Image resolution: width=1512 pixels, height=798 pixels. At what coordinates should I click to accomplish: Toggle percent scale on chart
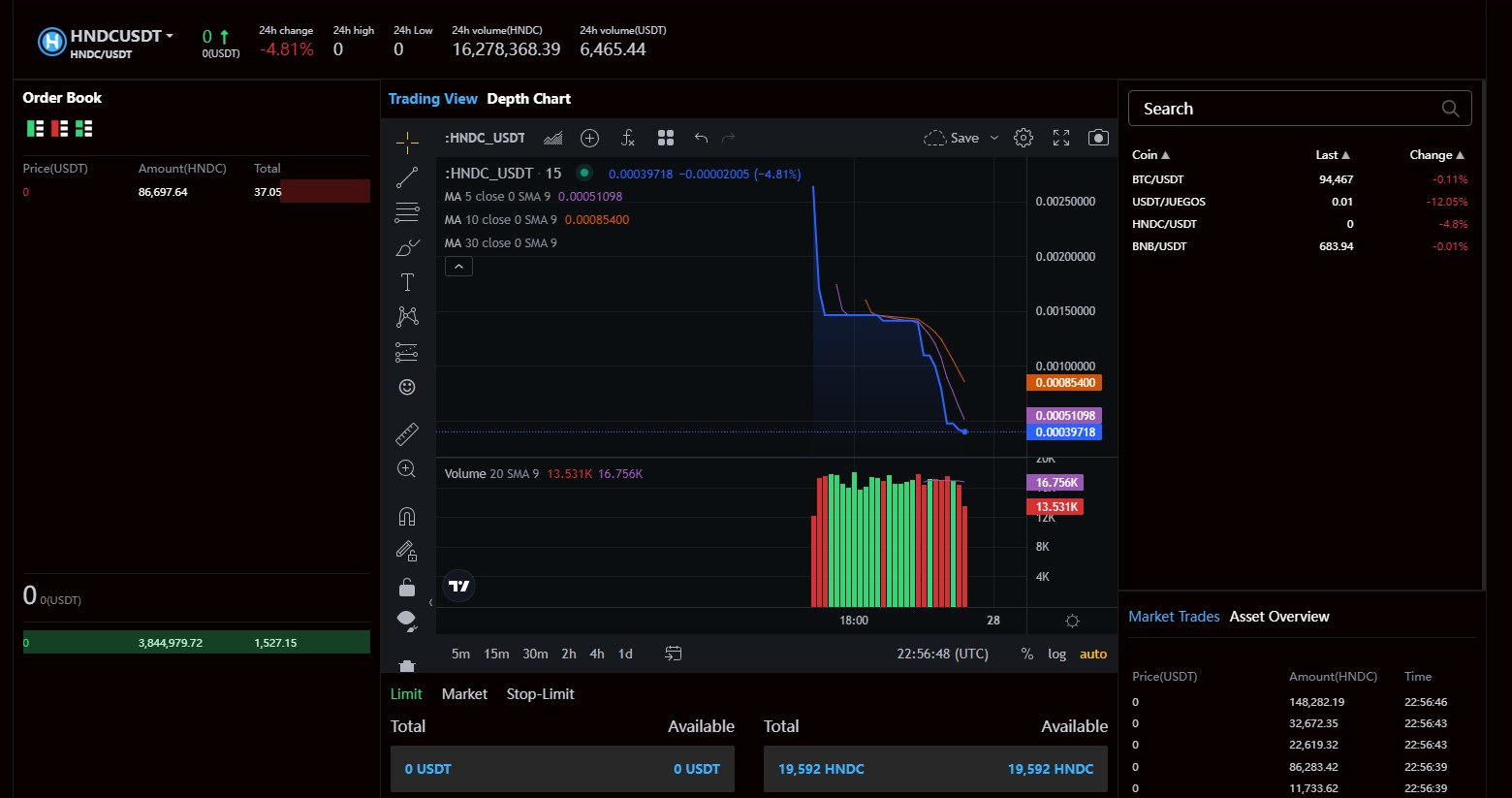click(x=1027, y=654)
